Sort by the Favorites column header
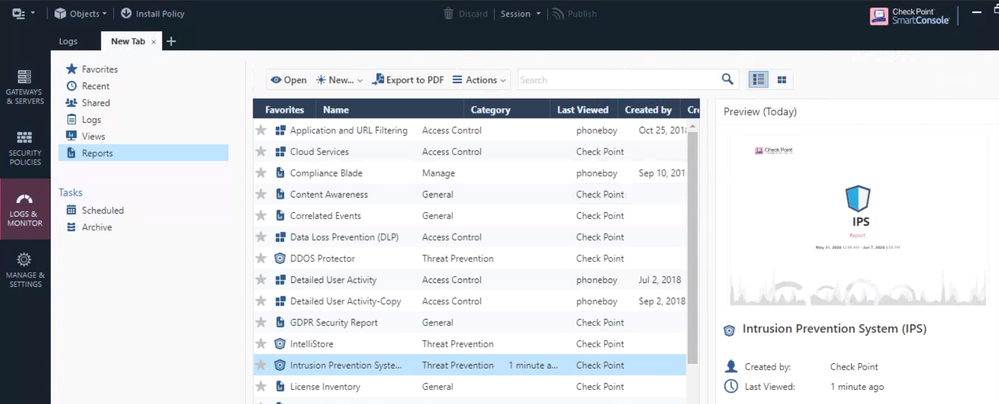 click(x=284, y=110)
